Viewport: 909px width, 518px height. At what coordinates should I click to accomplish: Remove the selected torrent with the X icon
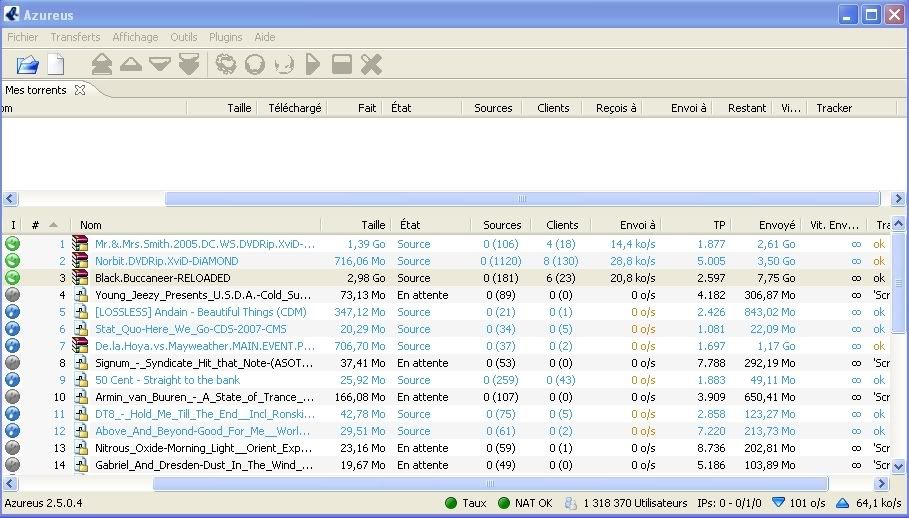pyautogui.click(x=371, y=64)
